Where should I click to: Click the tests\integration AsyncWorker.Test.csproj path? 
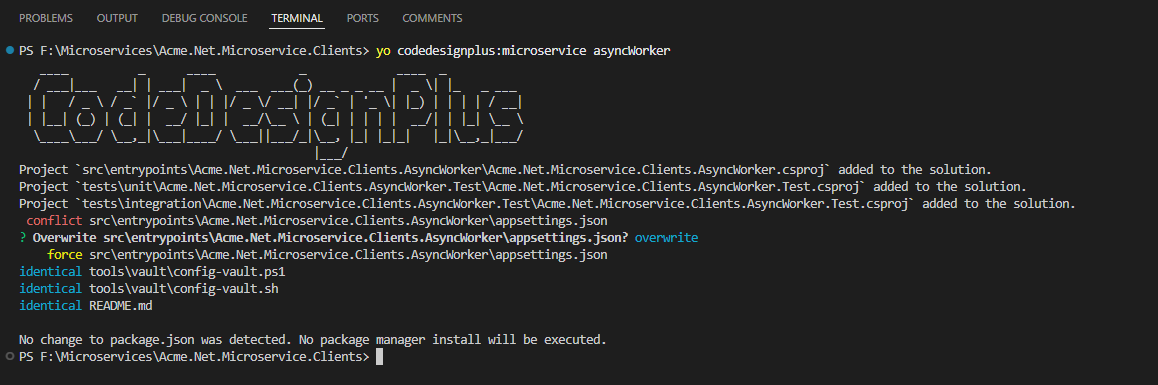[492, 203]
